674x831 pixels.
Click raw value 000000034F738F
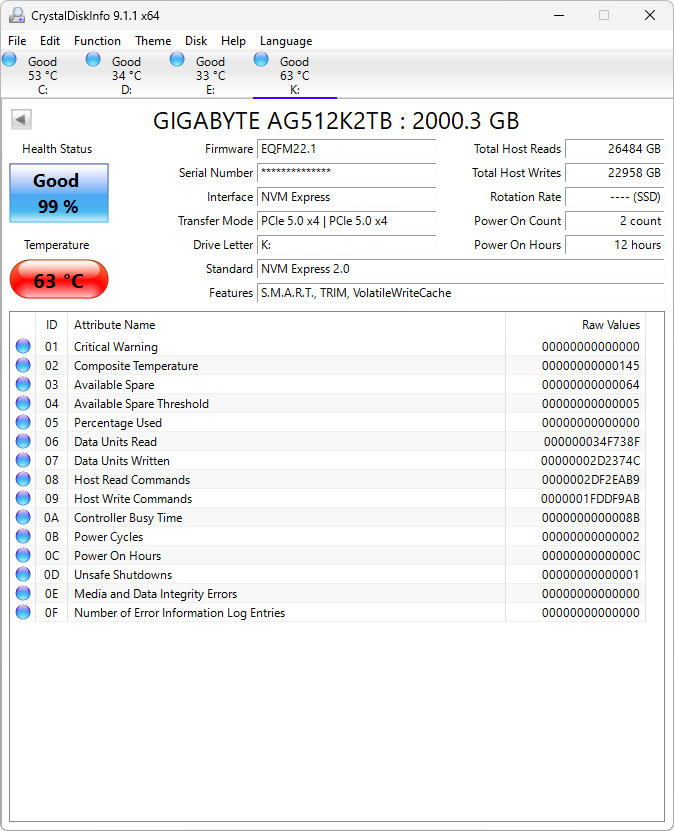591,441
